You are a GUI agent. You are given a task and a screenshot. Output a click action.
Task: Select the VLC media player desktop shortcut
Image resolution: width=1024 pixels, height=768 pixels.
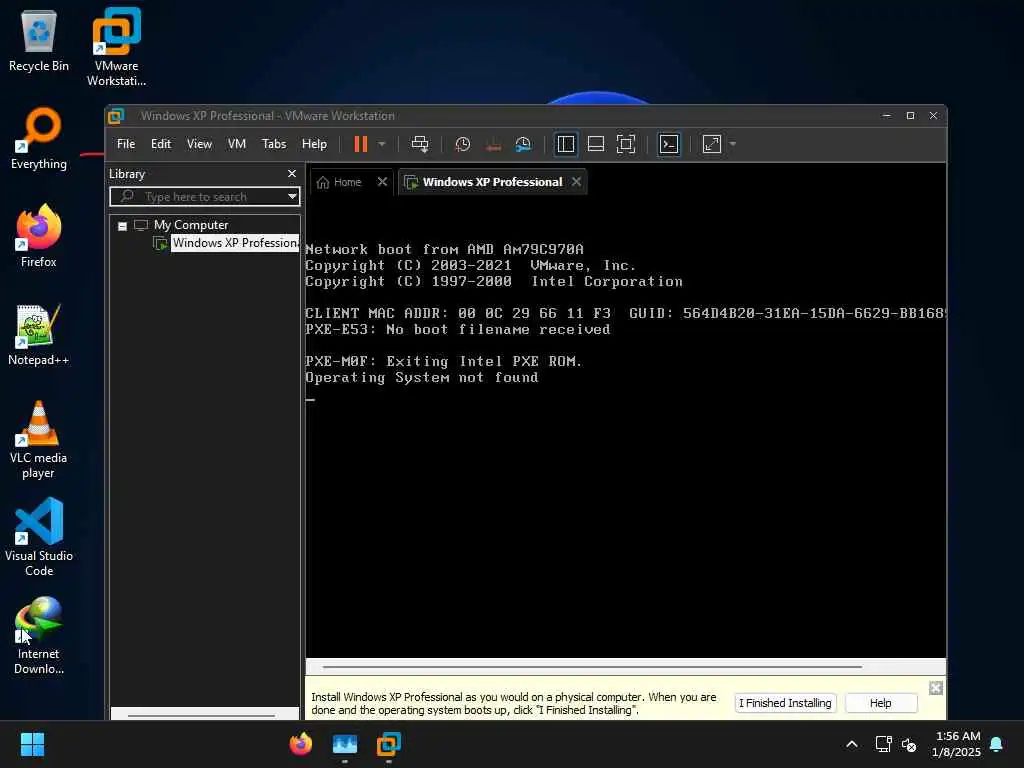tap(39, 440)
